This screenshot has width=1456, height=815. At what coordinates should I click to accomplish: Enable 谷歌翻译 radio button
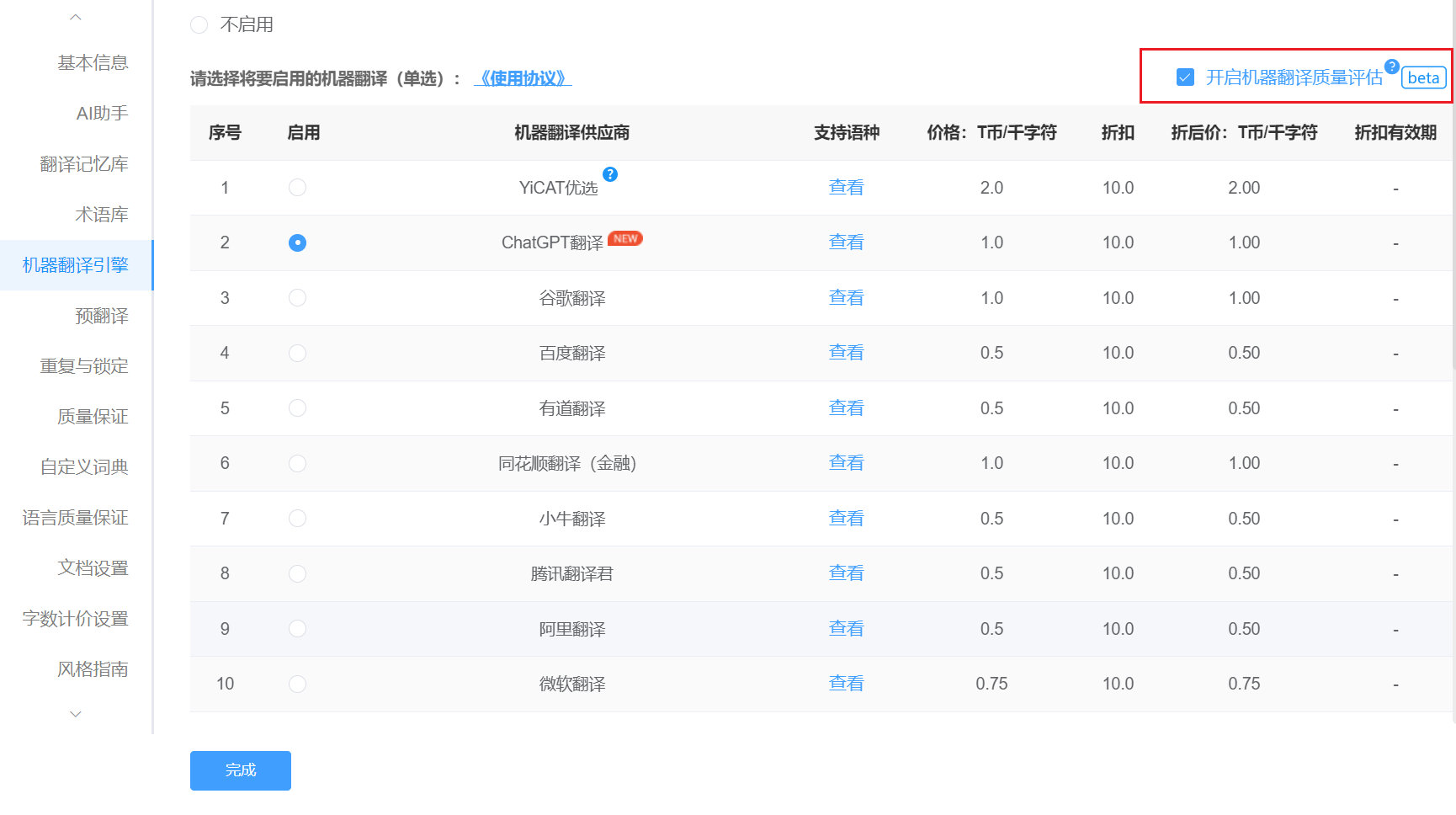coord(297,298)
